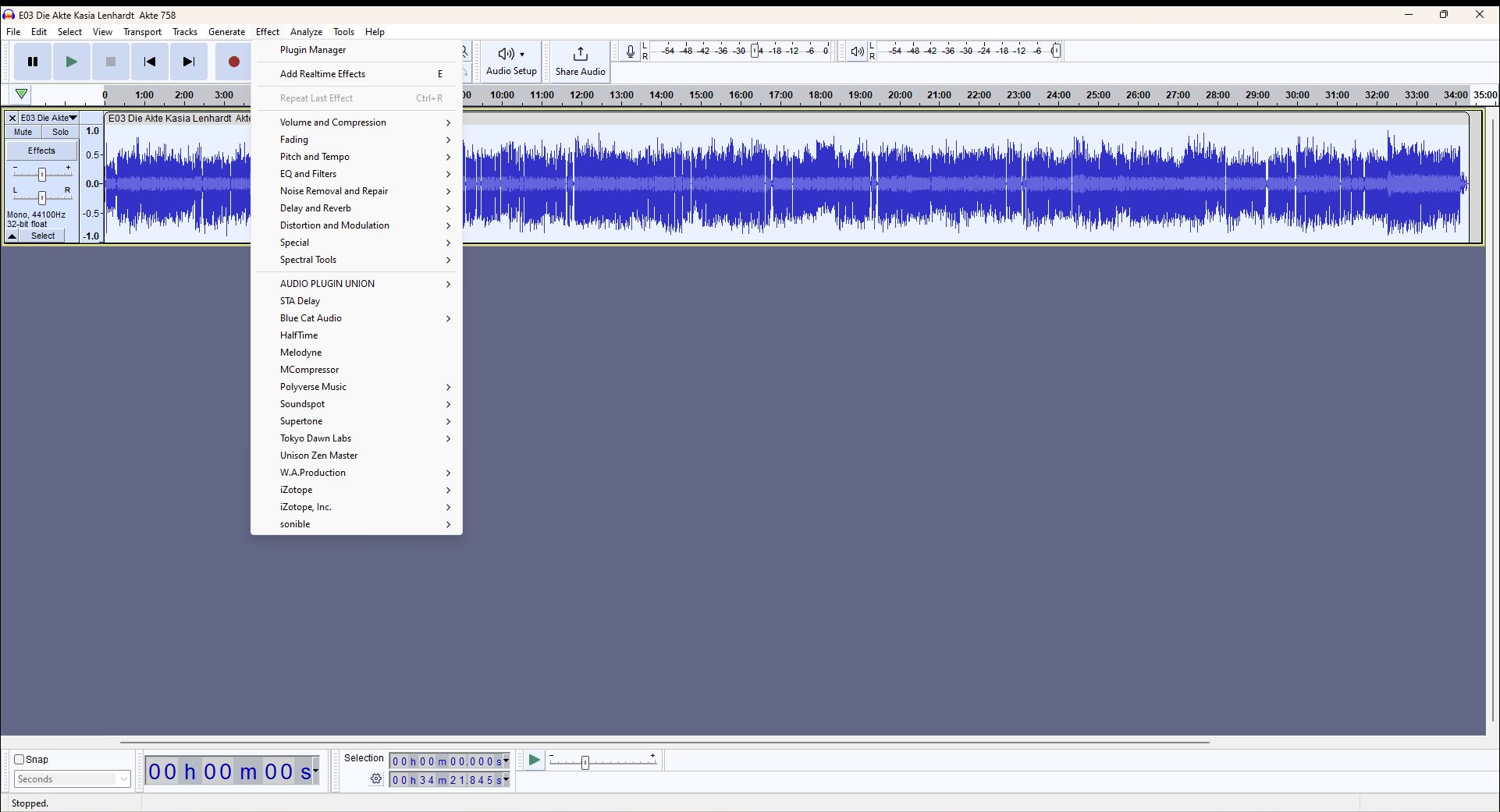
Task: Open the selection toolbar settings gear
Action: click(375, 778)
